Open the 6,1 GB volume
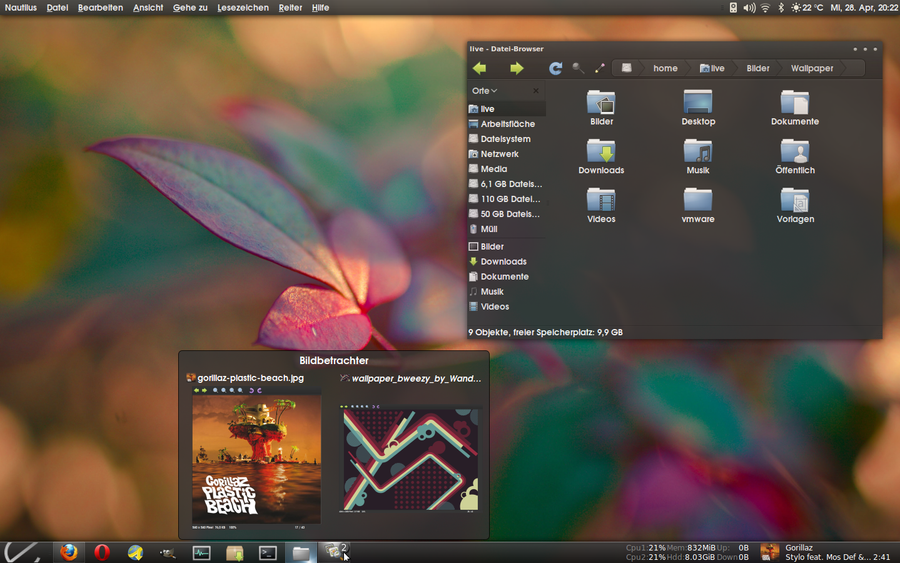The height and width of the screenshot is (563, 900). pos(506,184)
